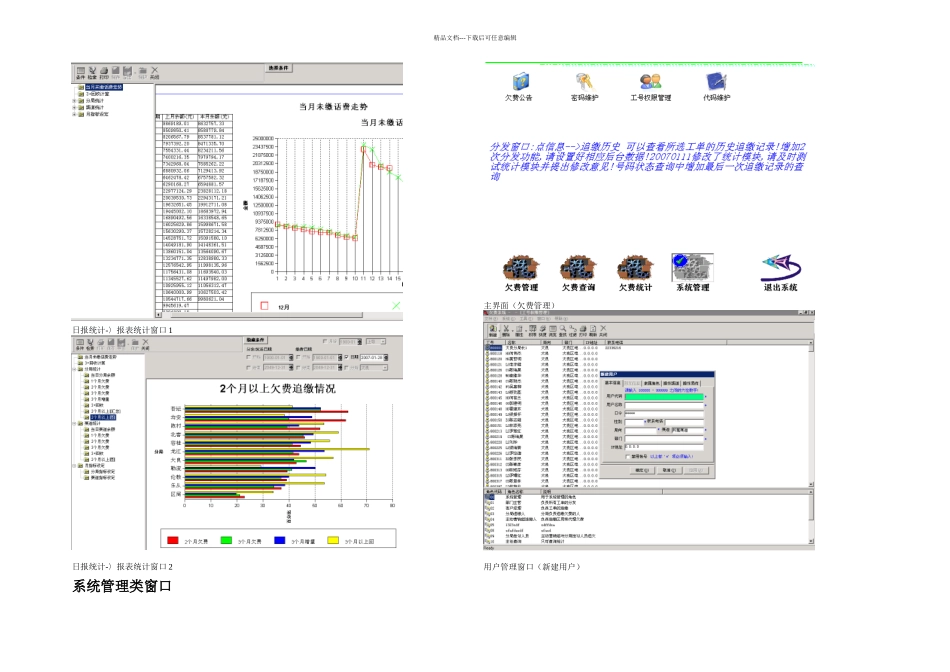The image size is (950, 672).
Task: Click 条件 icon in 报表统计窗口2 toolbar
Action: (79, 344)
